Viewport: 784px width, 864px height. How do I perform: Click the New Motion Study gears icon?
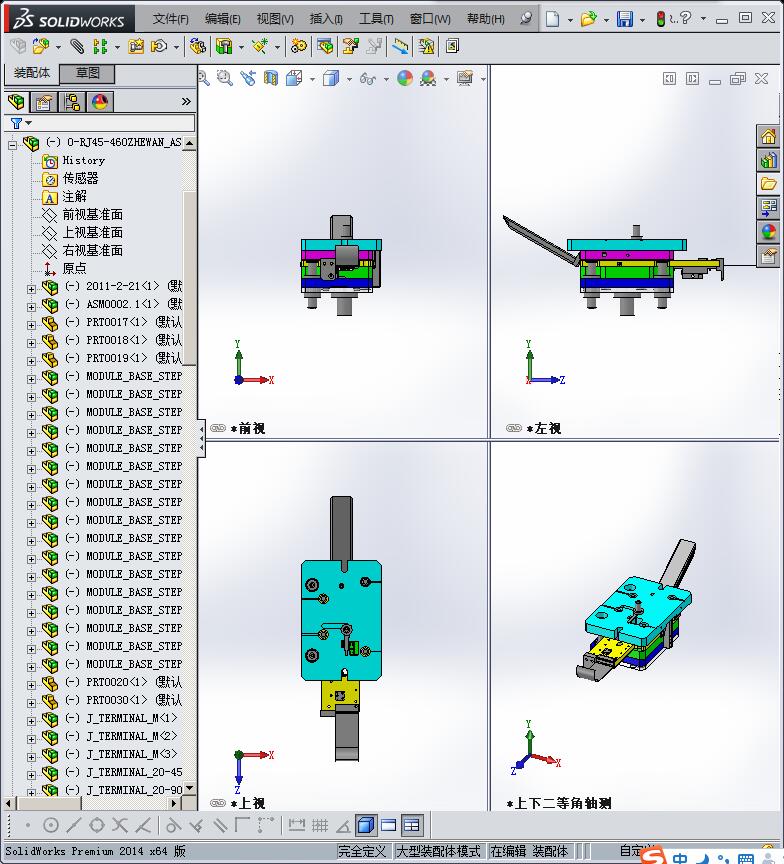pos(299,46)
